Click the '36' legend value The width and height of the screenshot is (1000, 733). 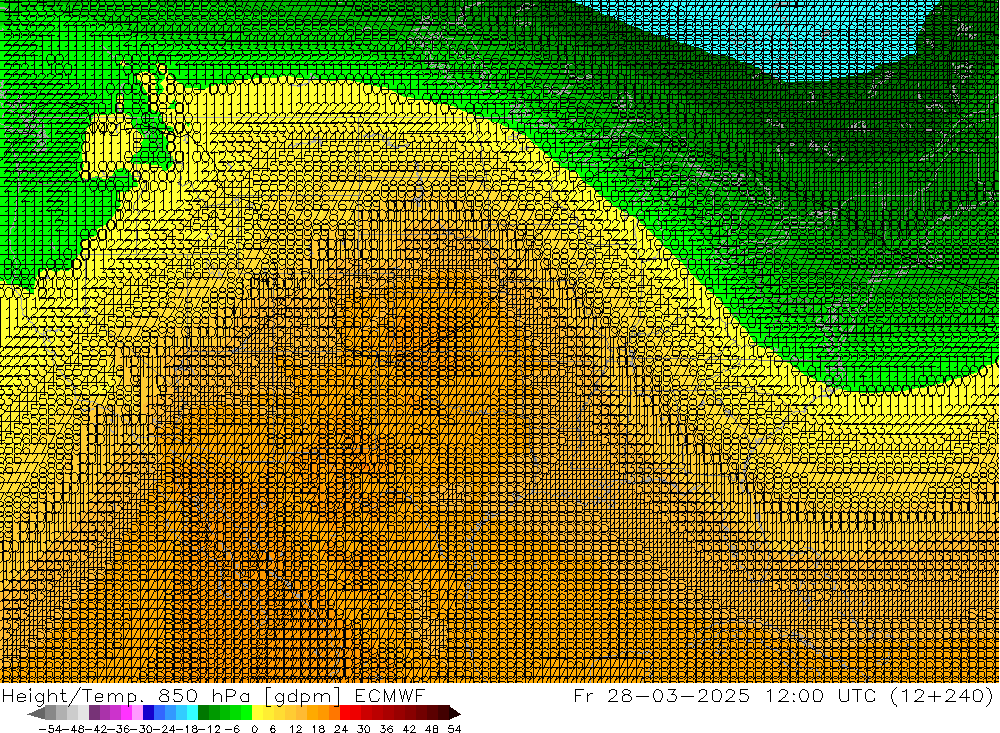(x=386, y=729)
